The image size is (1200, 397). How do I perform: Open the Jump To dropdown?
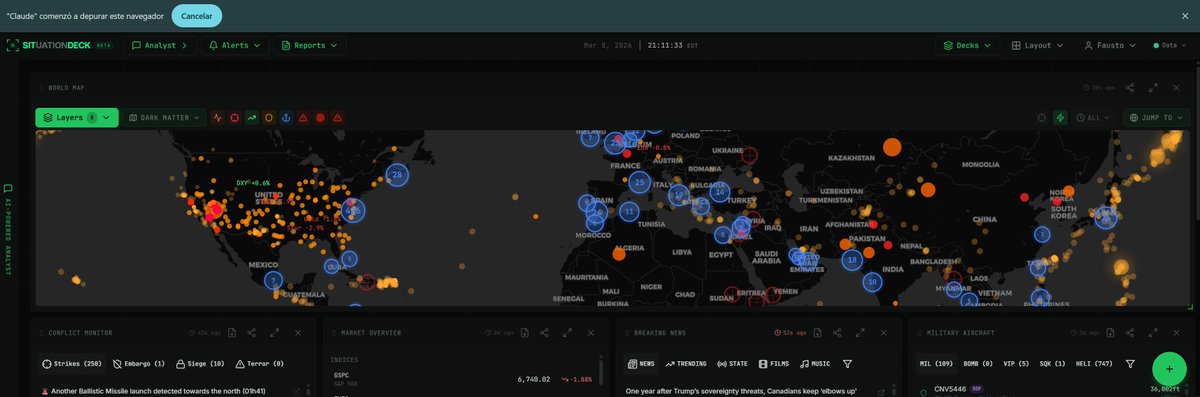[x=1156, y=118]
